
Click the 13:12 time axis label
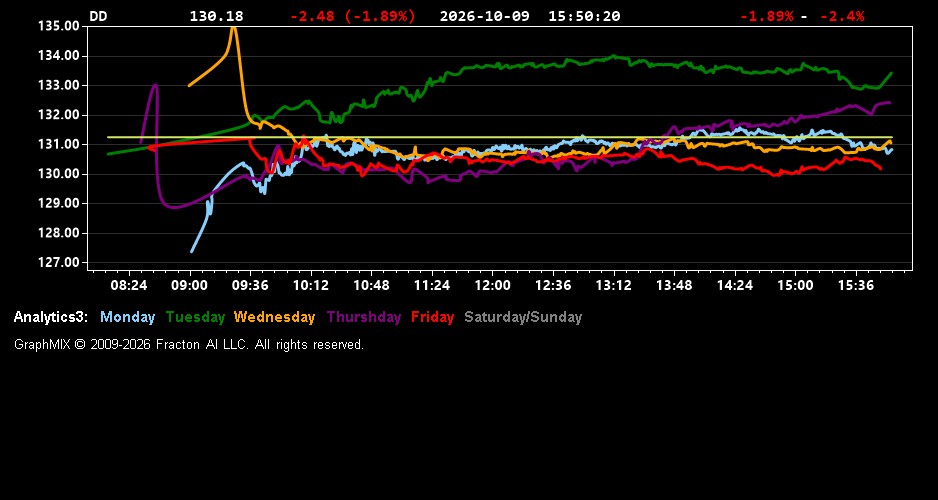click(613, 285)
